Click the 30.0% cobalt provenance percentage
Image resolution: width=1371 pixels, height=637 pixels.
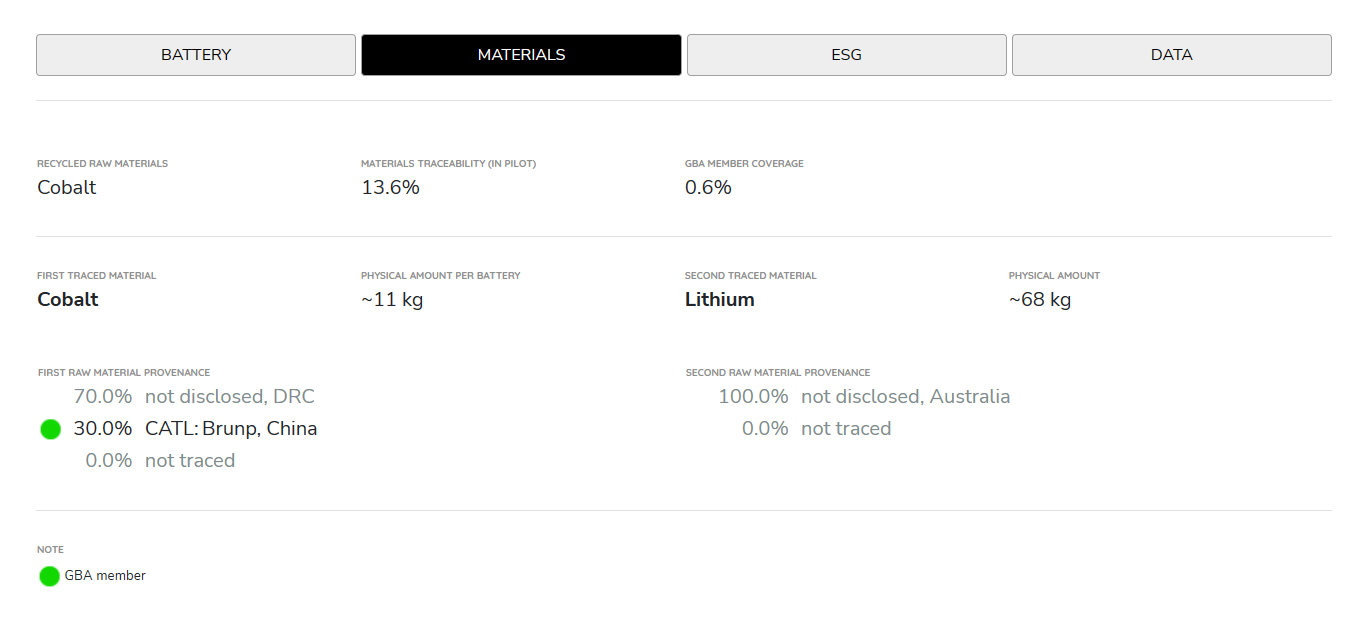click(x=103, y=429)
